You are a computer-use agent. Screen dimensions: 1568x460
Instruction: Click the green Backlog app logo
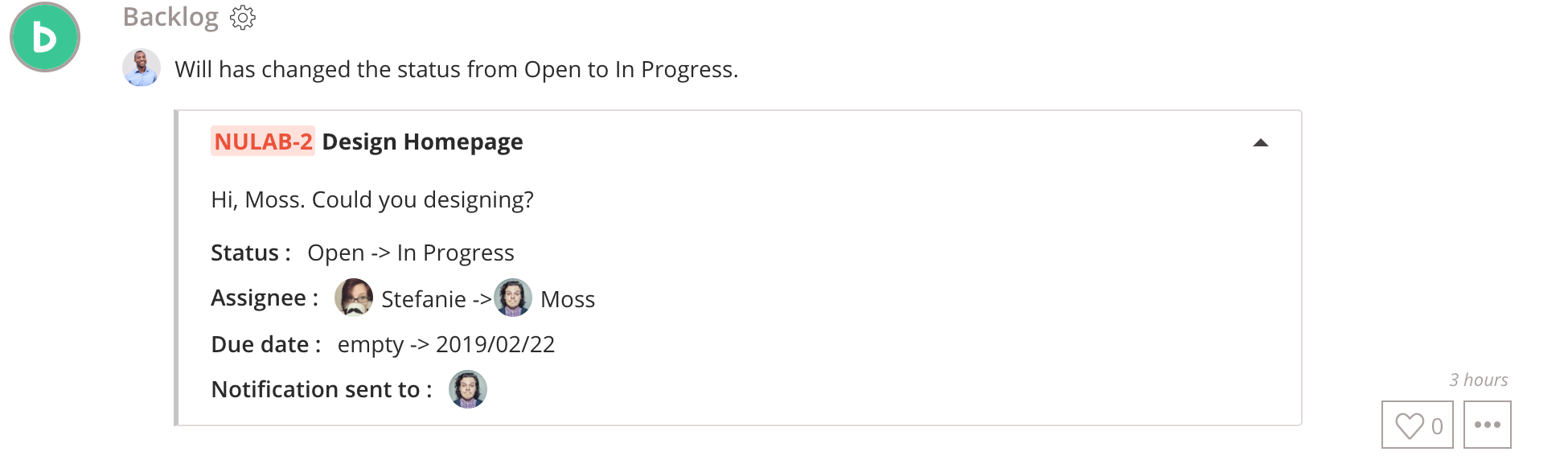coord(45,37)
